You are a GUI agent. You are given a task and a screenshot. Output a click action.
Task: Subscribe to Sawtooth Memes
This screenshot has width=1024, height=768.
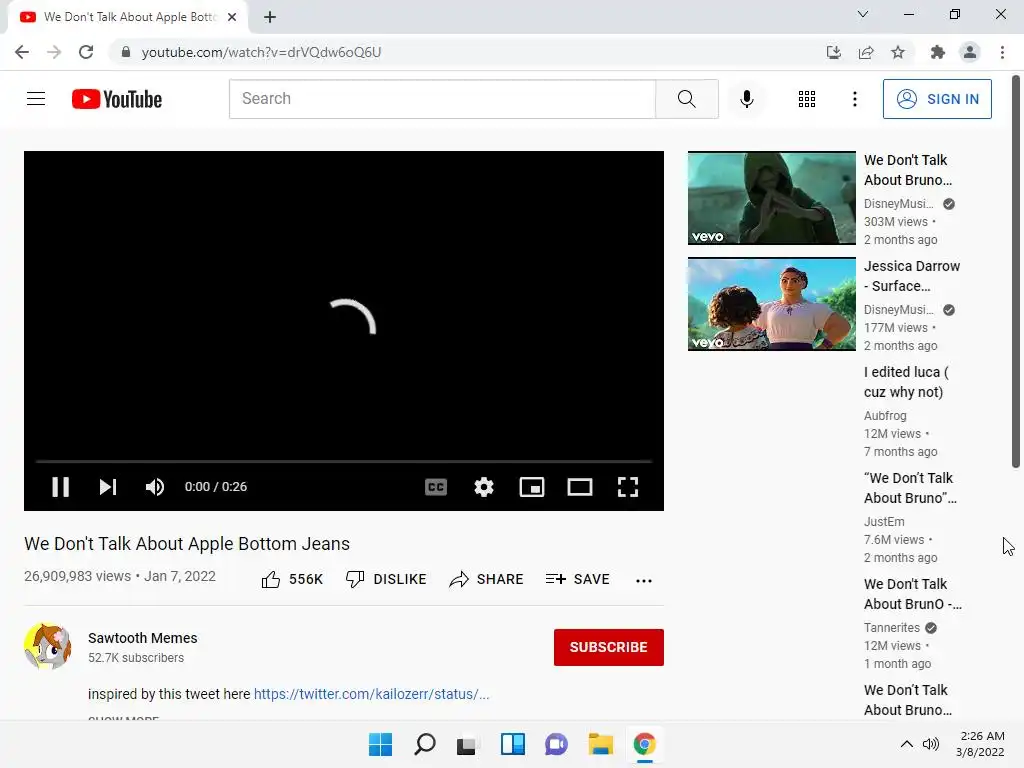609,647
